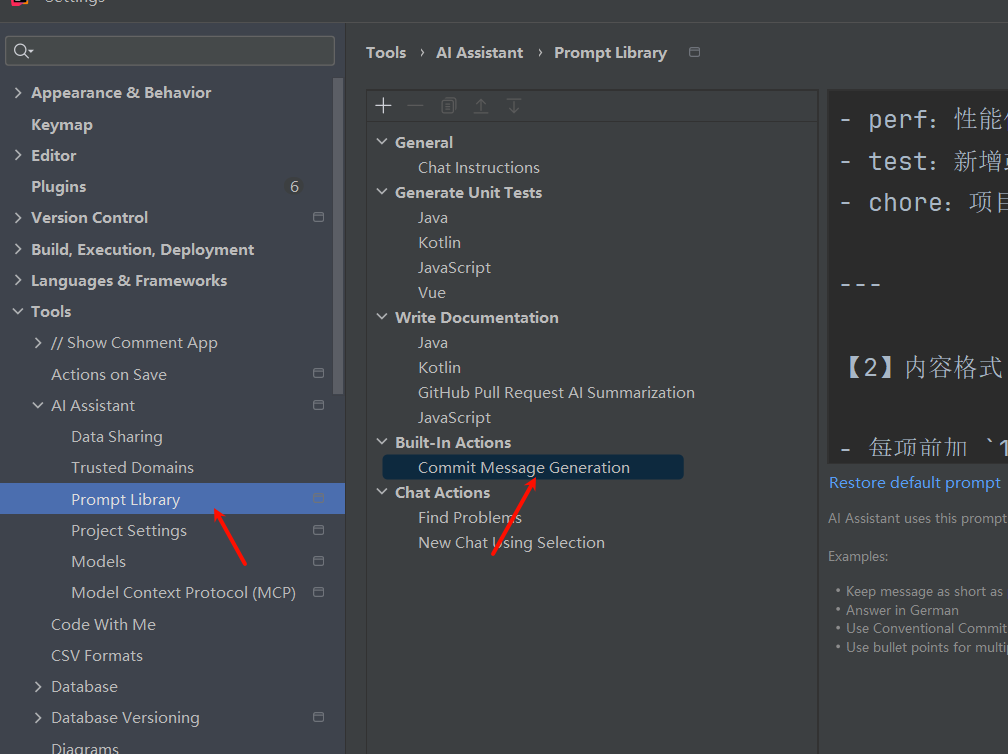This screenshot has width=1008, height=754.
Task: Select JavaScript under Generate Unit Tests
Action: coord(454,267)
